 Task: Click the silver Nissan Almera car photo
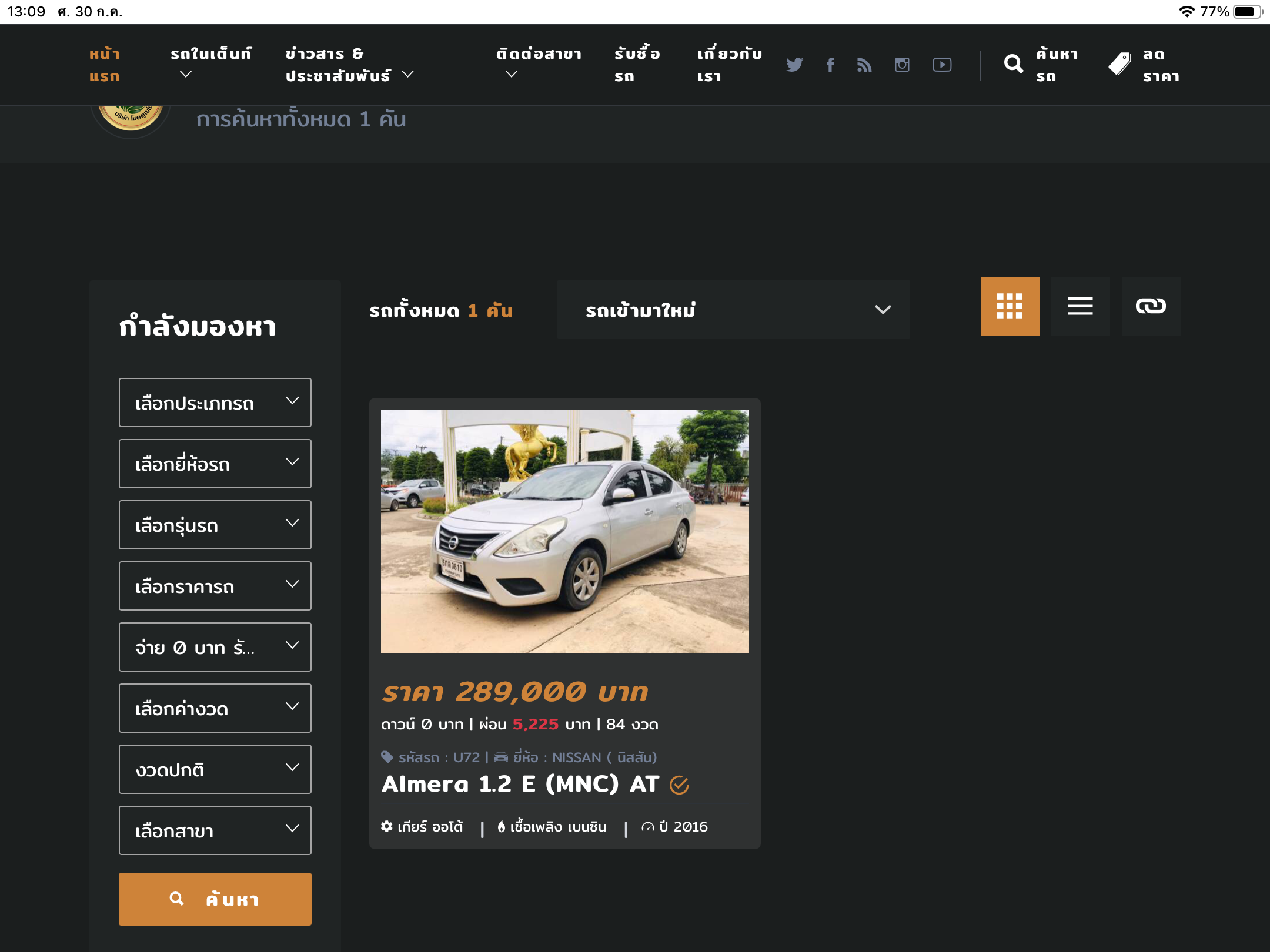click(564, 531)
